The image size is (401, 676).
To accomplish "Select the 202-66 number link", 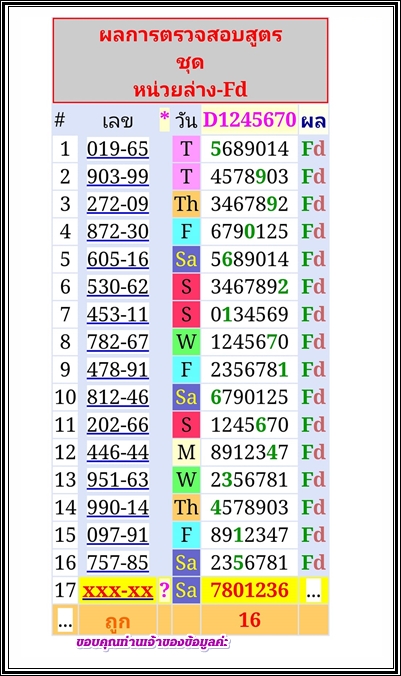I will pos(118,425).
